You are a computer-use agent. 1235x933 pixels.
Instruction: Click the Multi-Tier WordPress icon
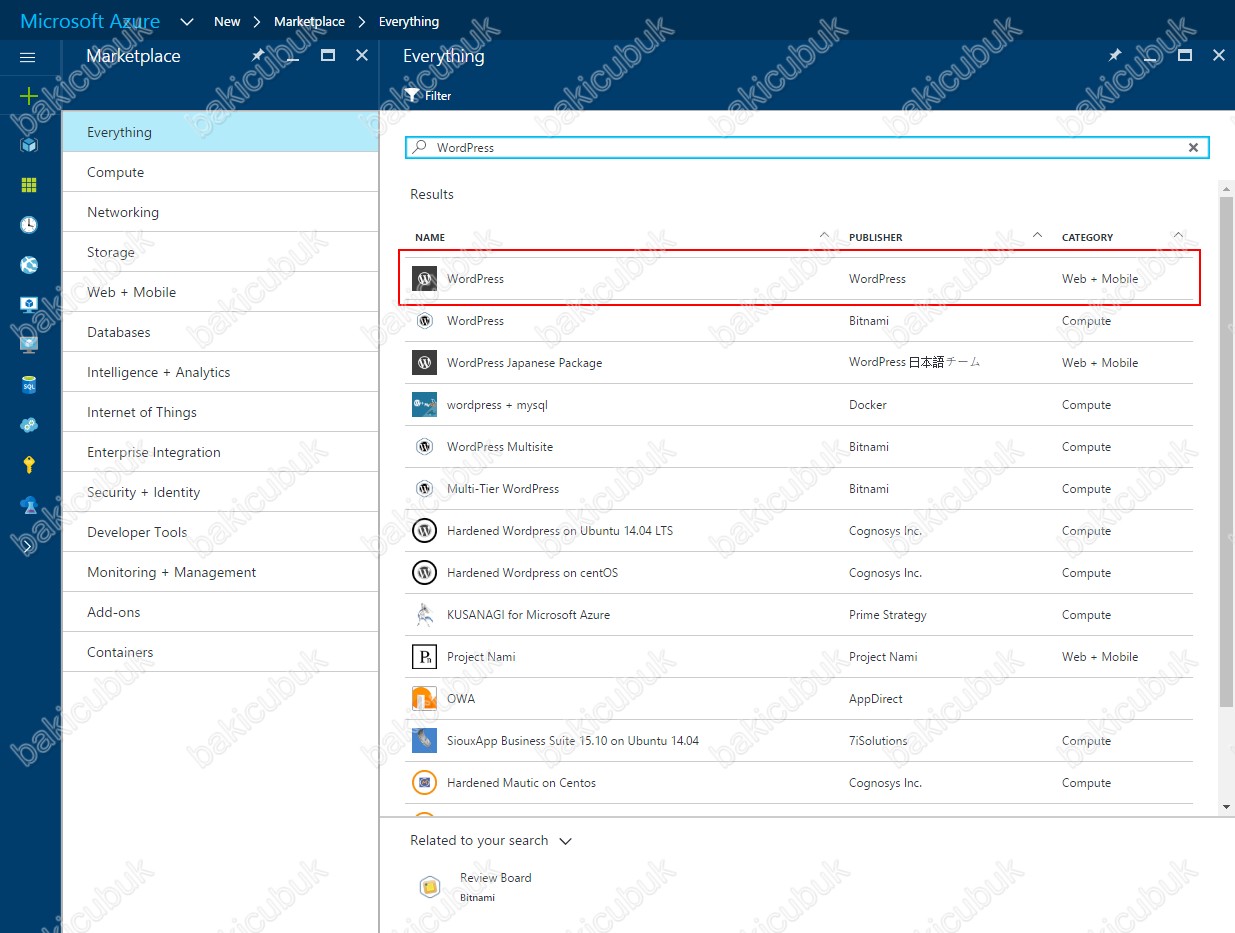(x=425, y=489)
